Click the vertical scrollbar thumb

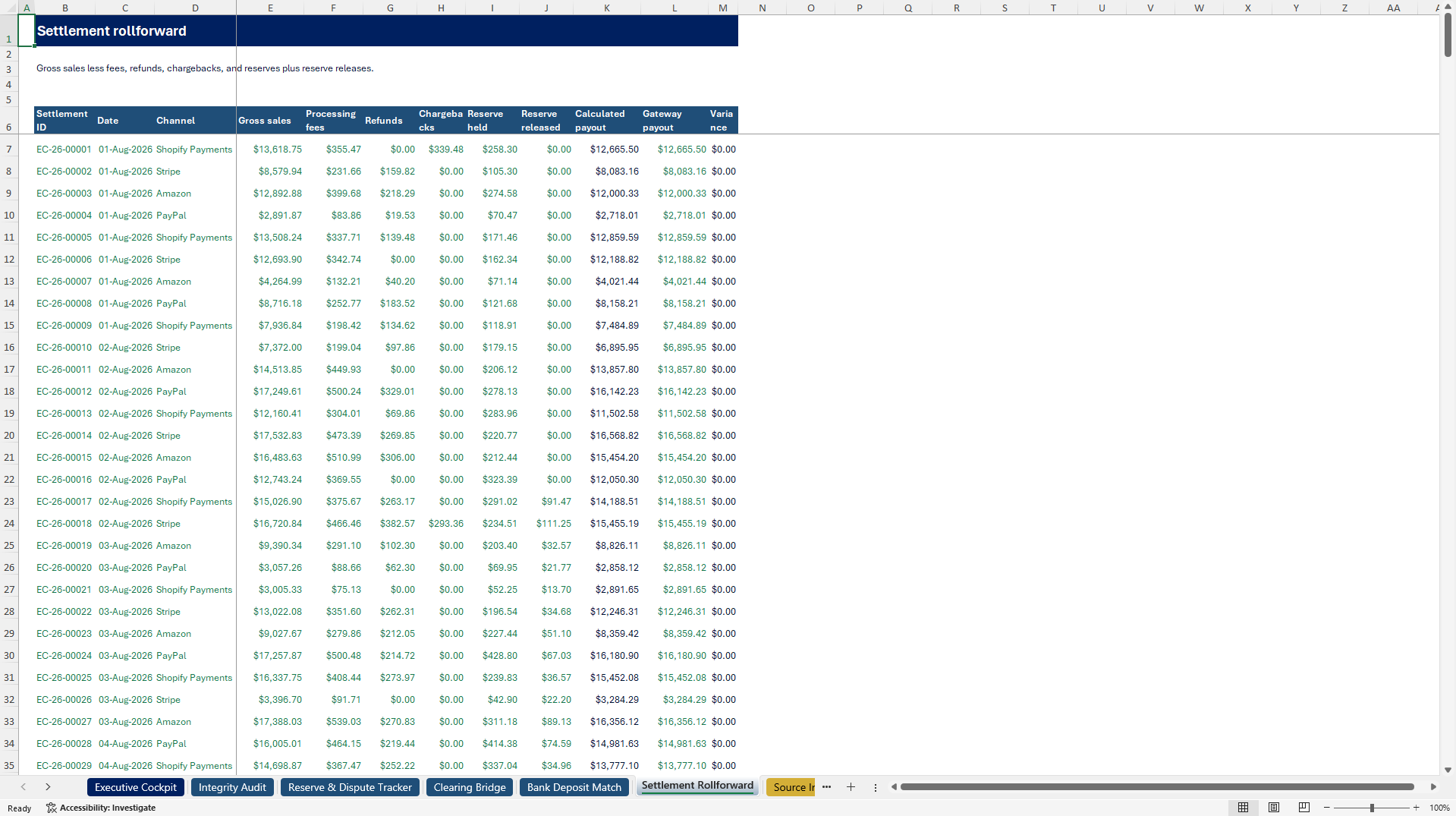point(1448,34)
